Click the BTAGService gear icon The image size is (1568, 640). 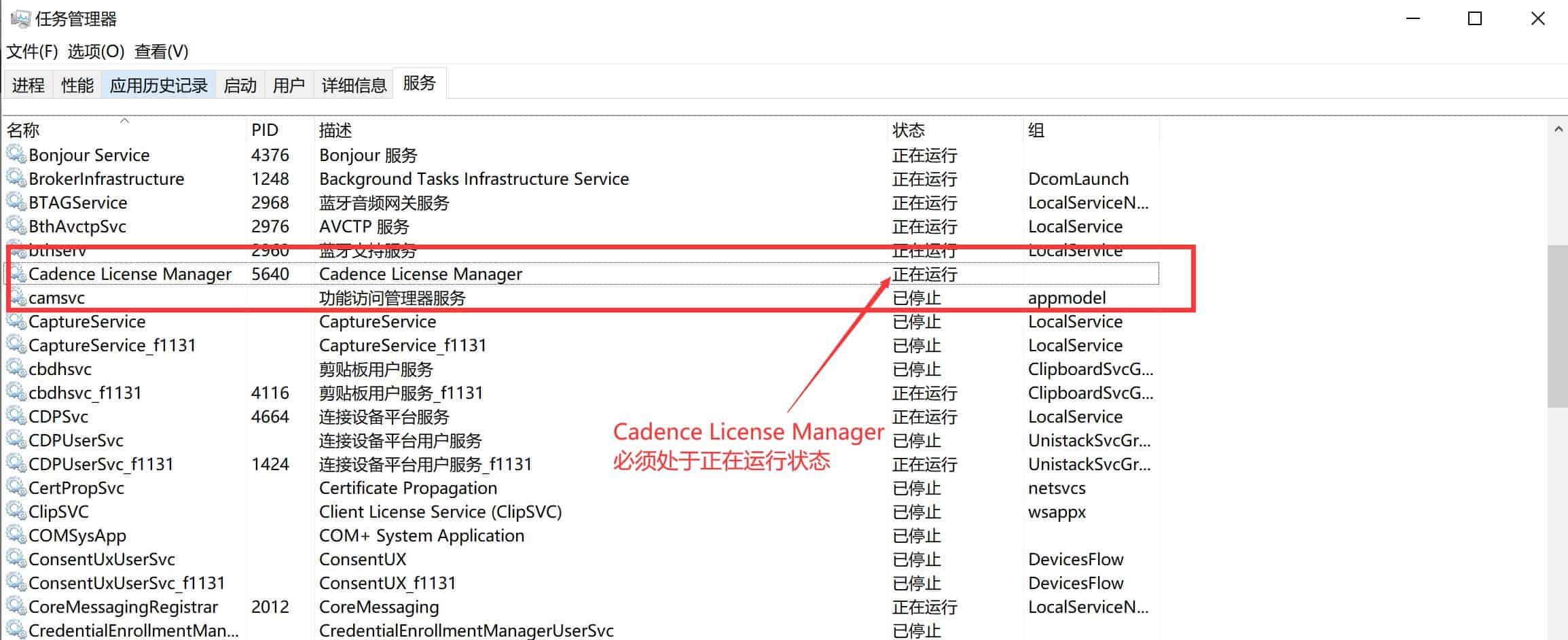[16, 202]
